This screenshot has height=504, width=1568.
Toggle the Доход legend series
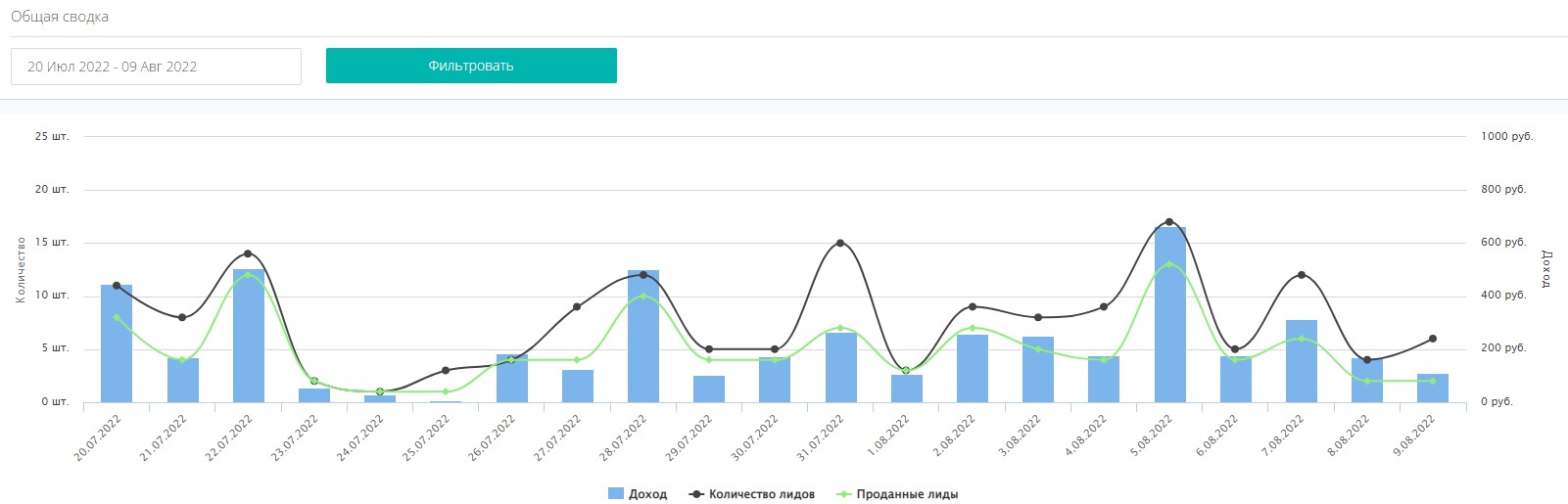(647, 494)
